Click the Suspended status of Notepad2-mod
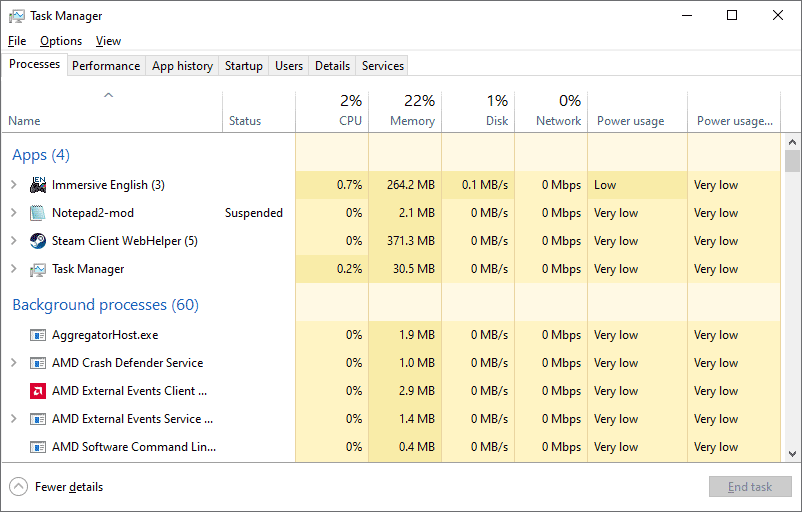This screenshot has height=512, width=802. 254,213
